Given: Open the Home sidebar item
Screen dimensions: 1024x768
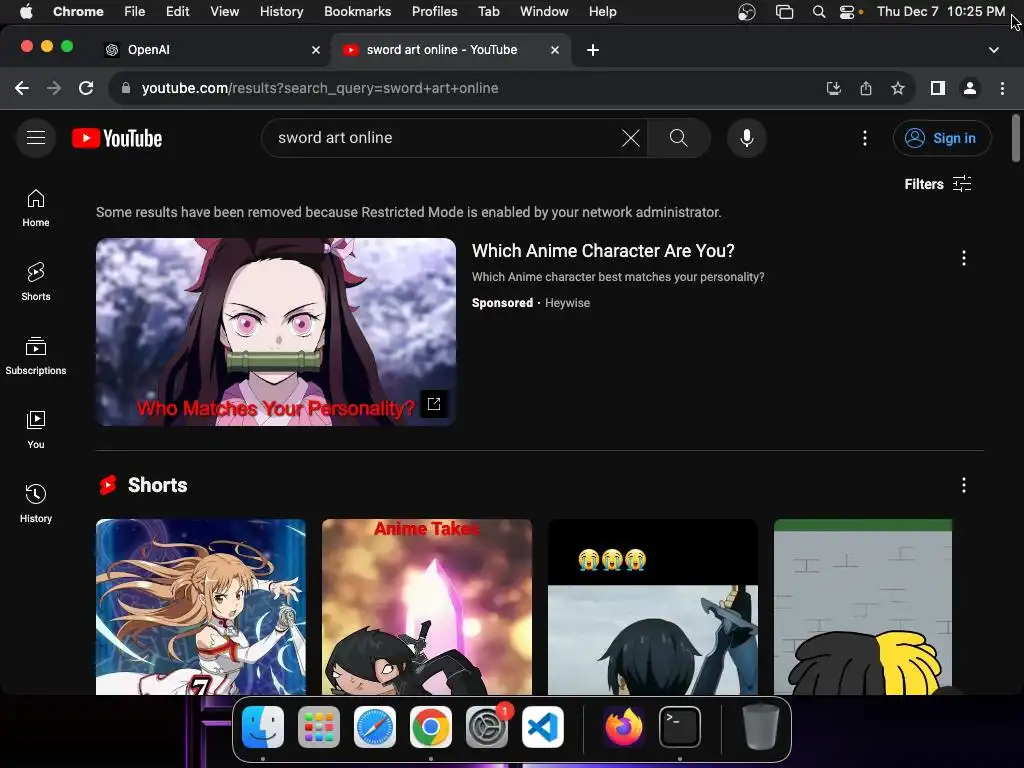Looking at the screenshot, I should coord(36,208).
